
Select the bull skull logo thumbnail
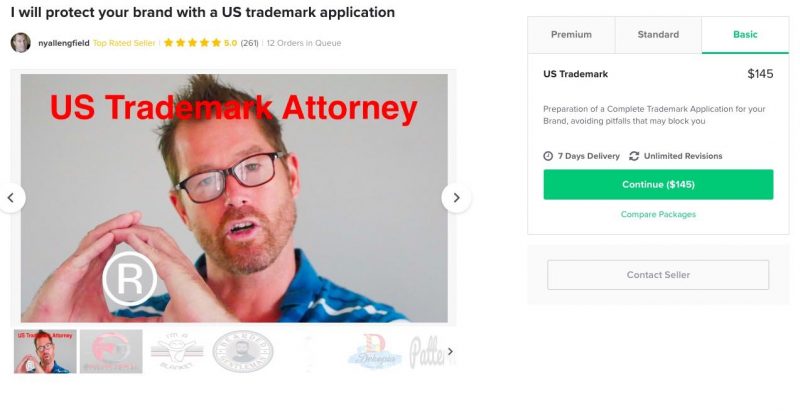coord(177,351)
